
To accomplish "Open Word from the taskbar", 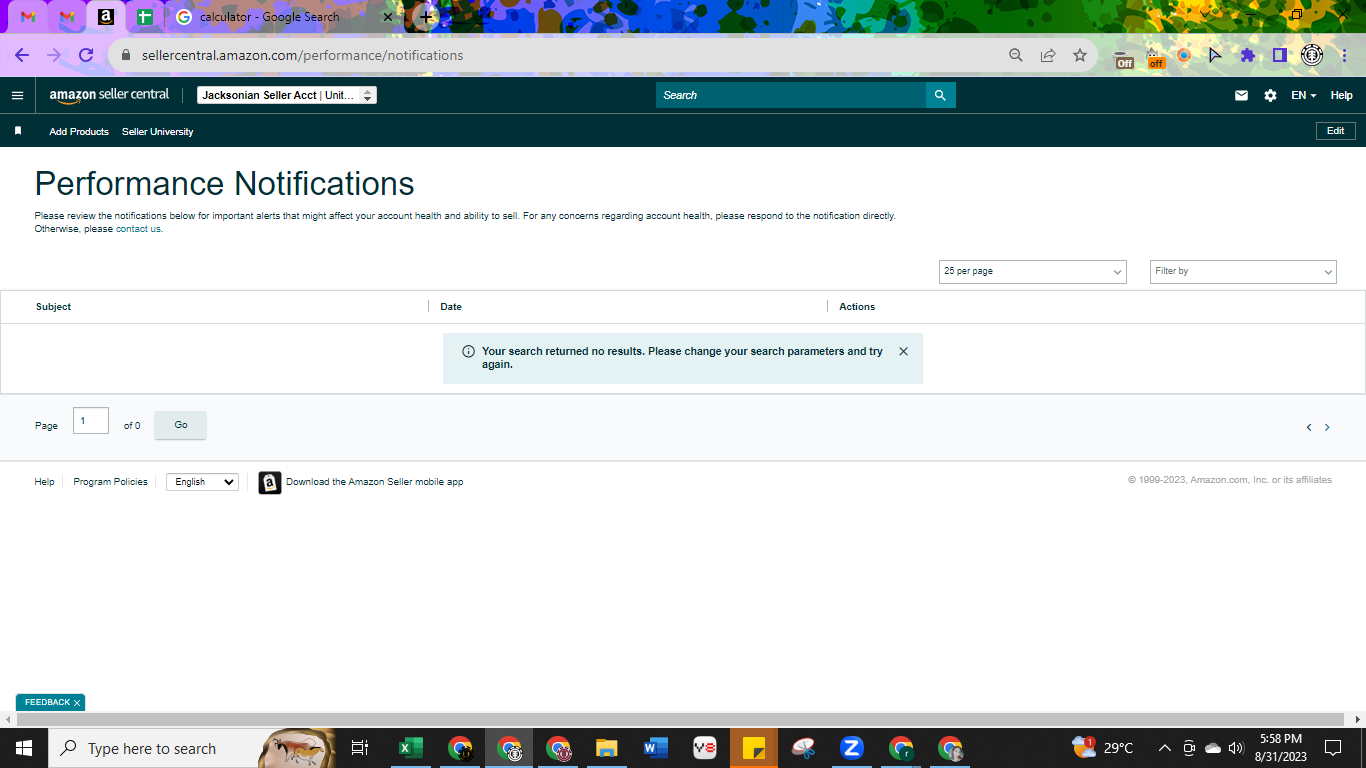I will (656, 748).
